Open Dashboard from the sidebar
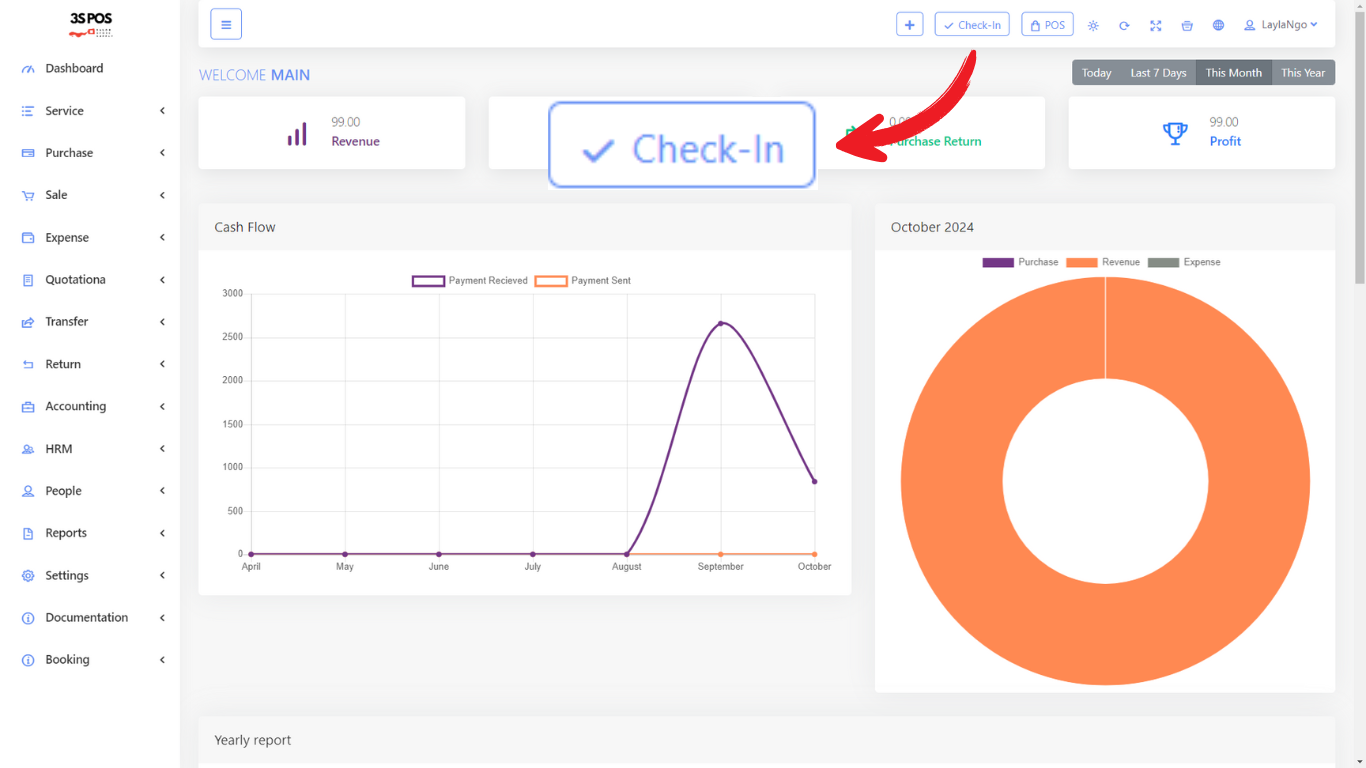Screen dimensions: 1366x768 pos(74,69)
